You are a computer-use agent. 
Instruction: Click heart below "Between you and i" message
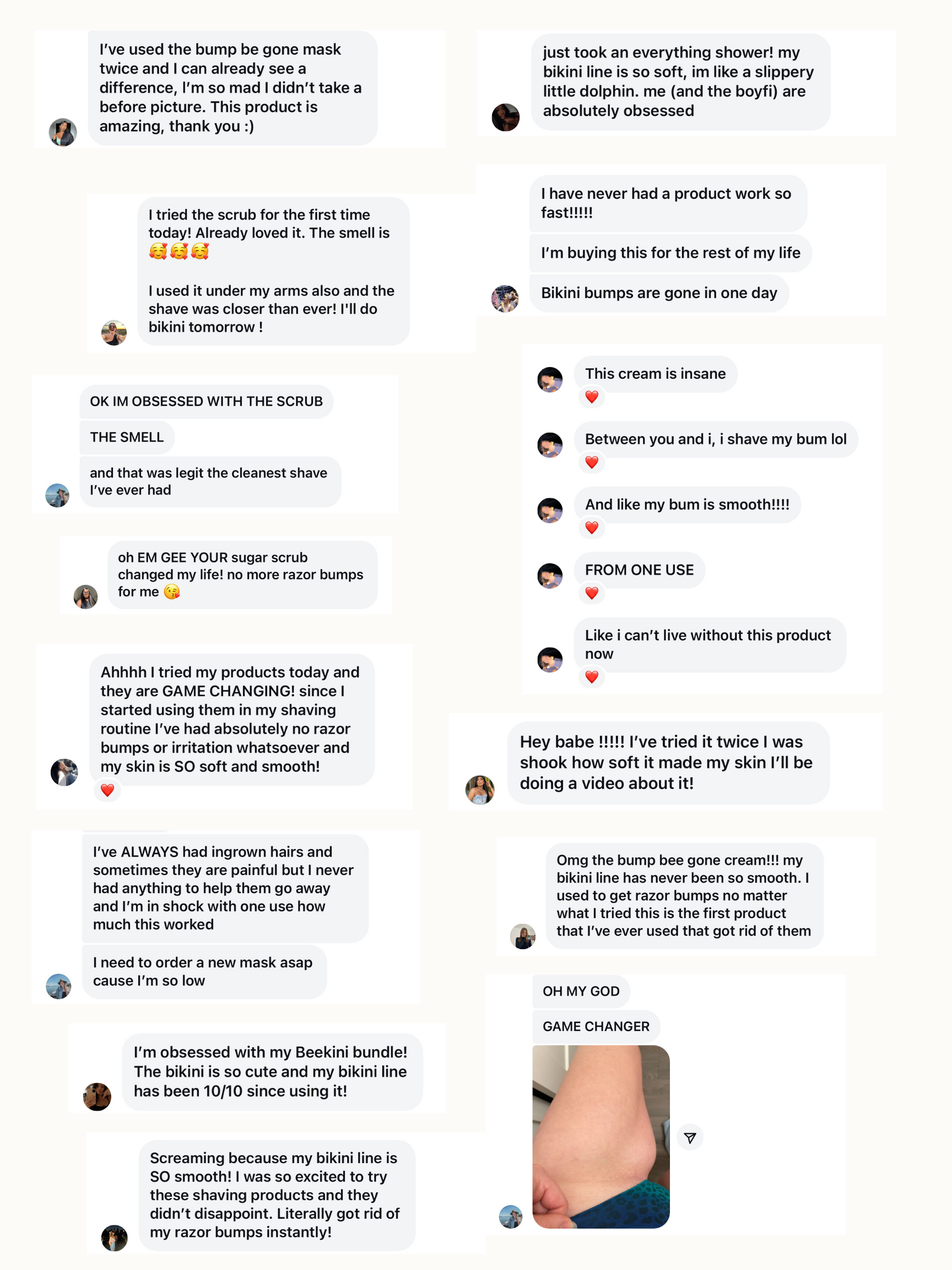(592, 462)
